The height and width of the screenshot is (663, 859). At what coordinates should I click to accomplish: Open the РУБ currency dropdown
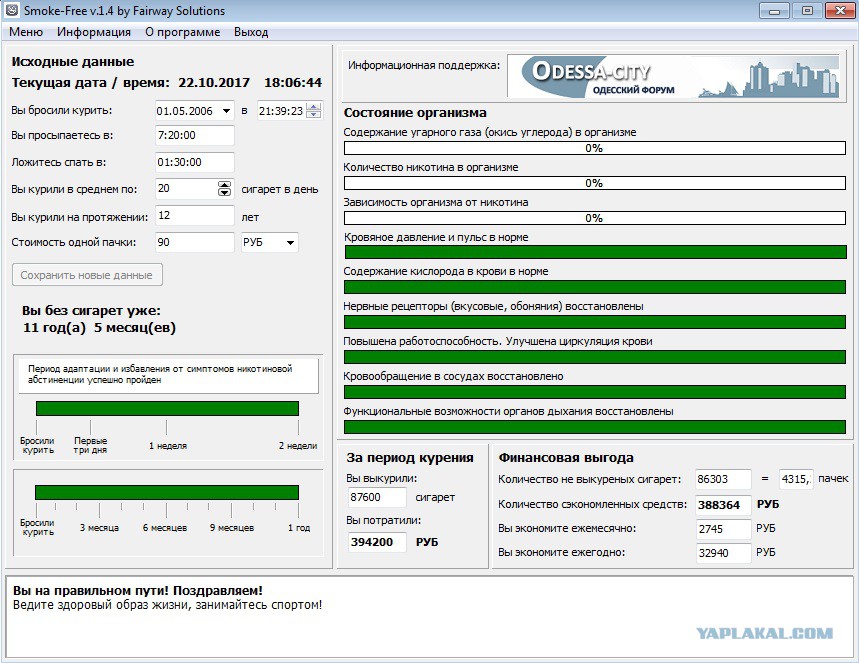coord(270,242)
